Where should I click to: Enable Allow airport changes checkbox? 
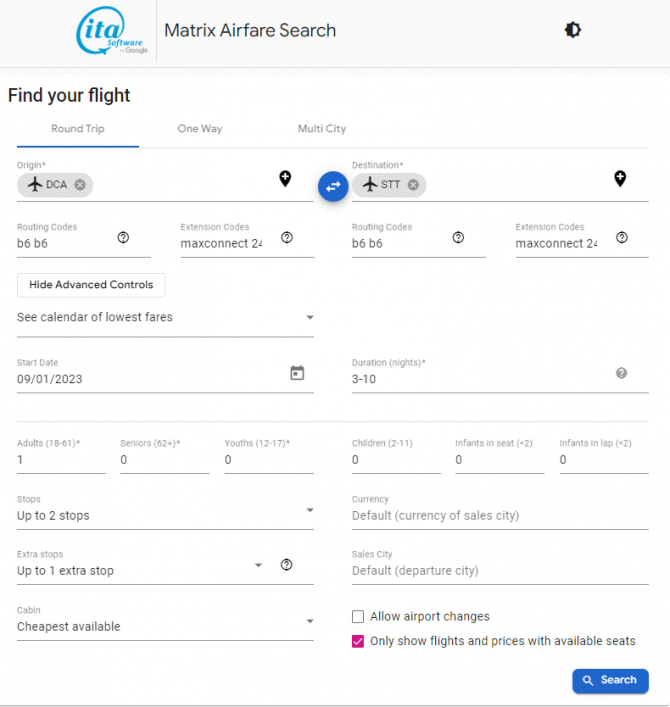pos(358,616)
